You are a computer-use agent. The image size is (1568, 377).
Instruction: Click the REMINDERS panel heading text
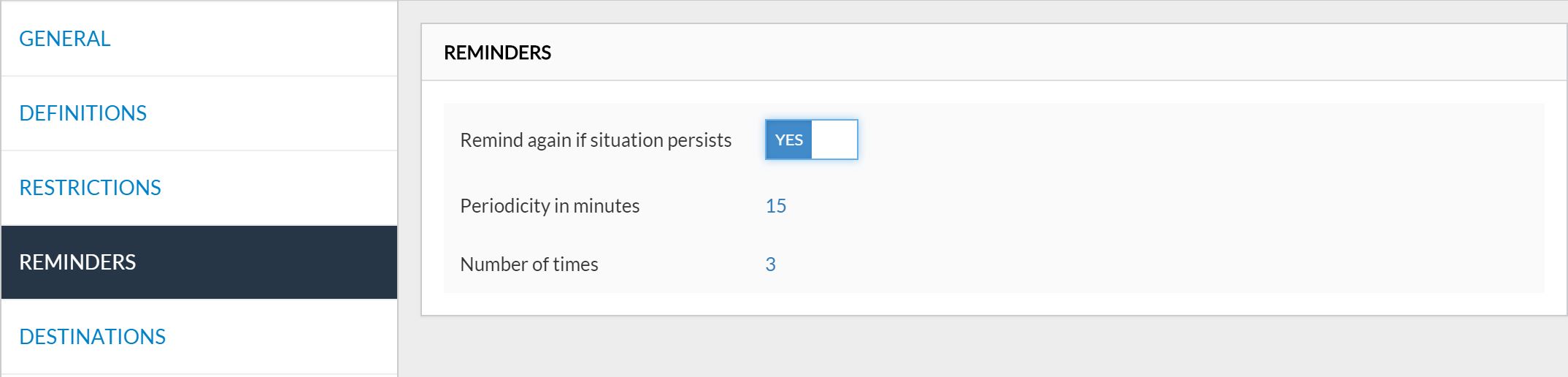pyautogui.click(x=497, y=53)
